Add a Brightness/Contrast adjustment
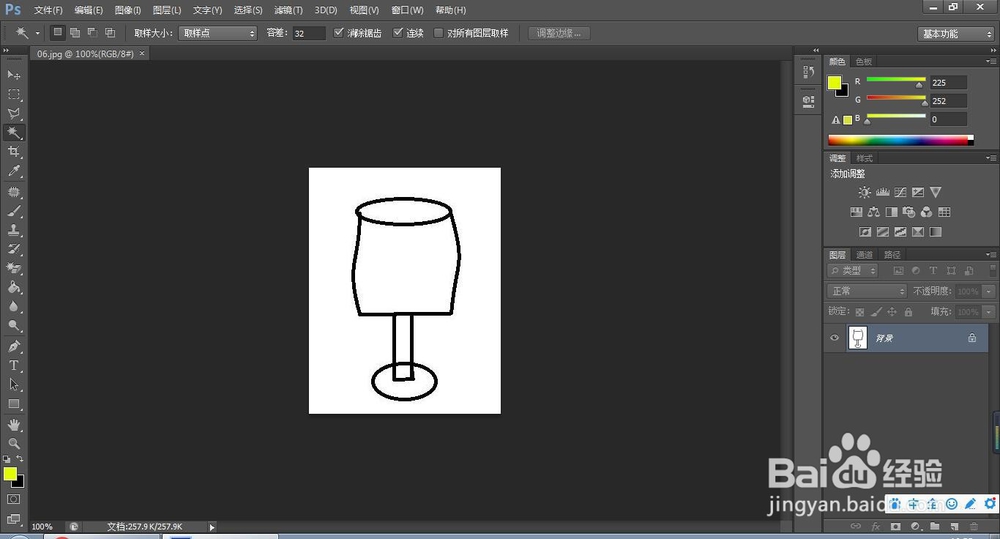The image size is (1000, 539). (x=864, y=192)
